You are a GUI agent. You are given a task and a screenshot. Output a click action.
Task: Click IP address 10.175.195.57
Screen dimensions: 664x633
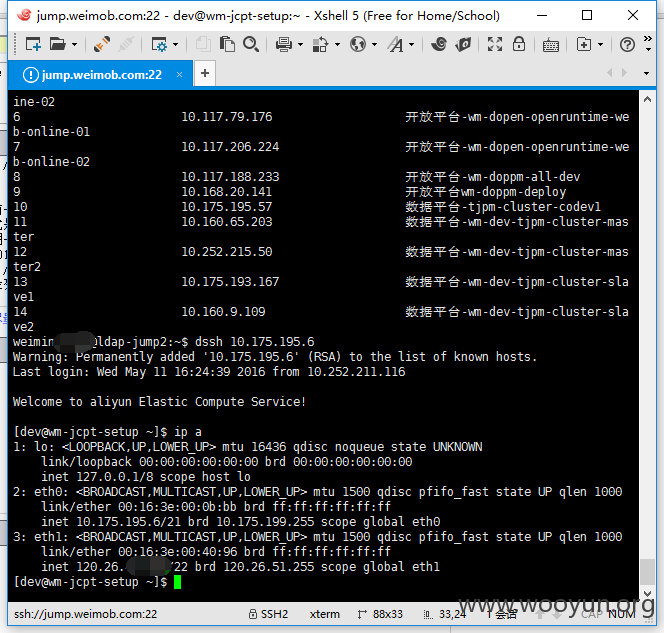click(x=227, y=207)
